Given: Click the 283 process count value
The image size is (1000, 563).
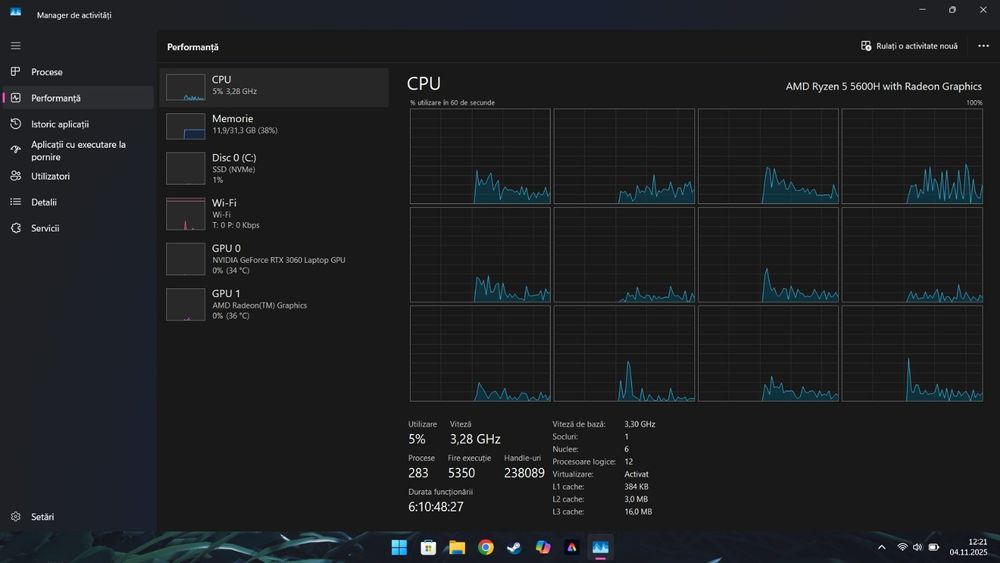Looking at the screenshot, I should pyautogui.click(x=418, y=473).
